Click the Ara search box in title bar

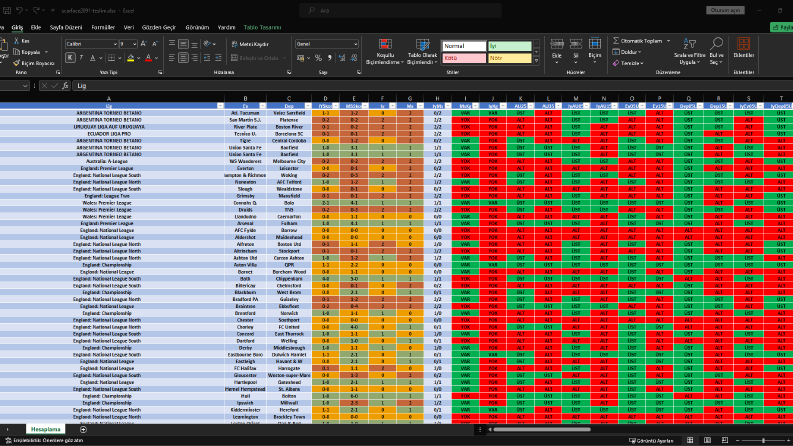pyautogui.click(x=401, y=10)
